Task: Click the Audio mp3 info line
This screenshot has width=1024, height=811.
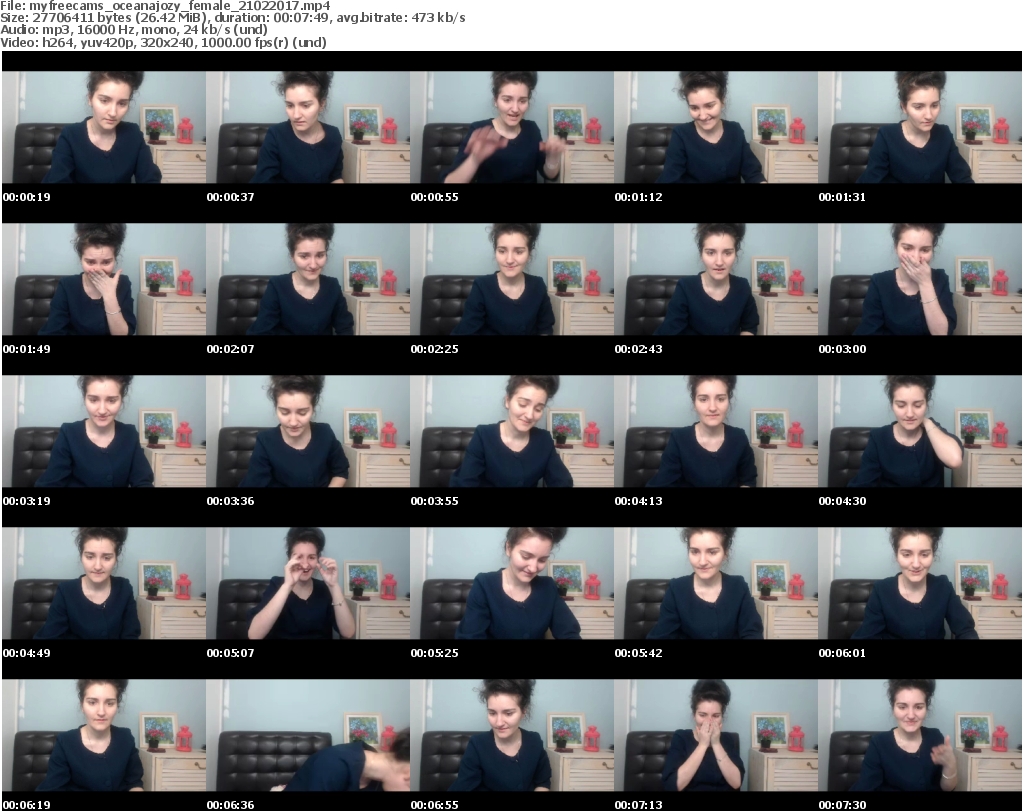Action: (x=134, y=30)
